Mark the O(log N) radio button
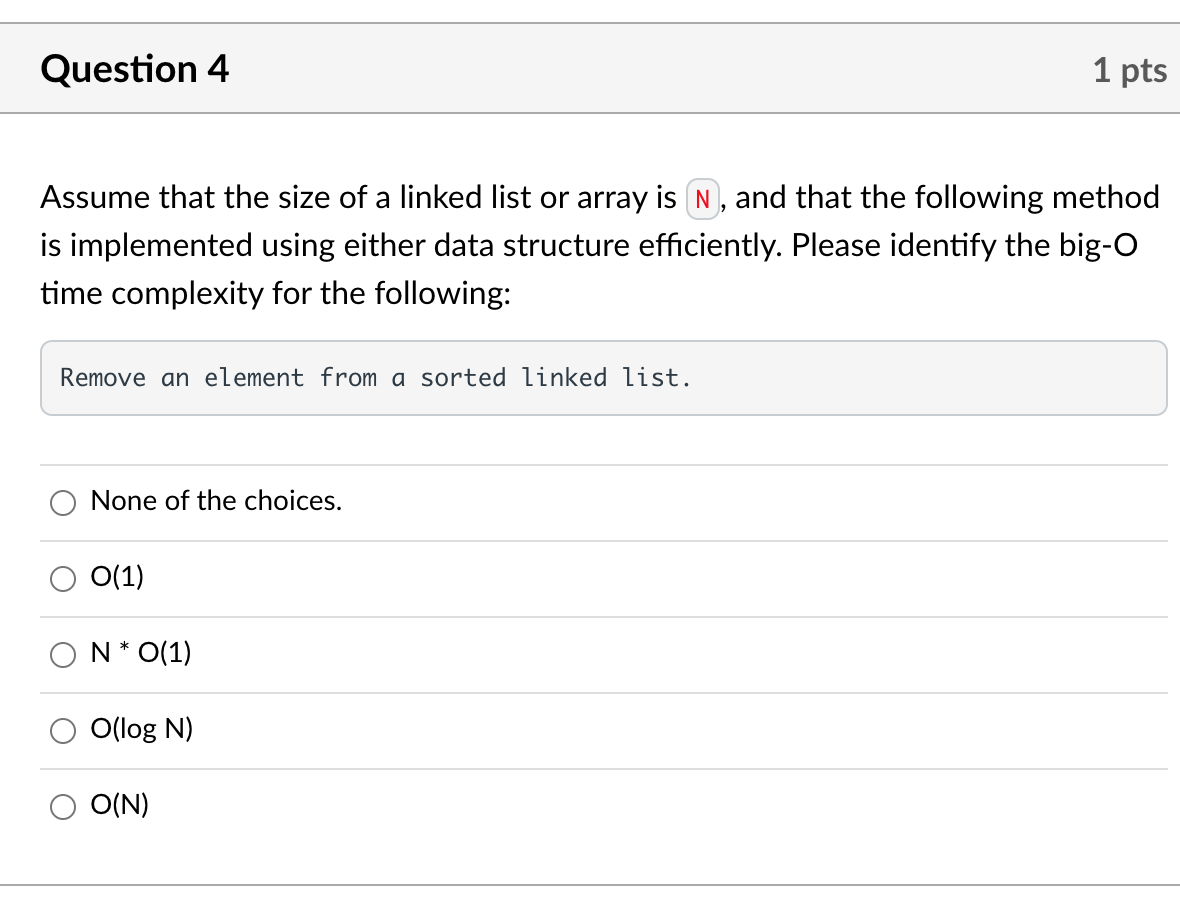This screenshot has height=908, width=1180. click(x=62, y=730)
